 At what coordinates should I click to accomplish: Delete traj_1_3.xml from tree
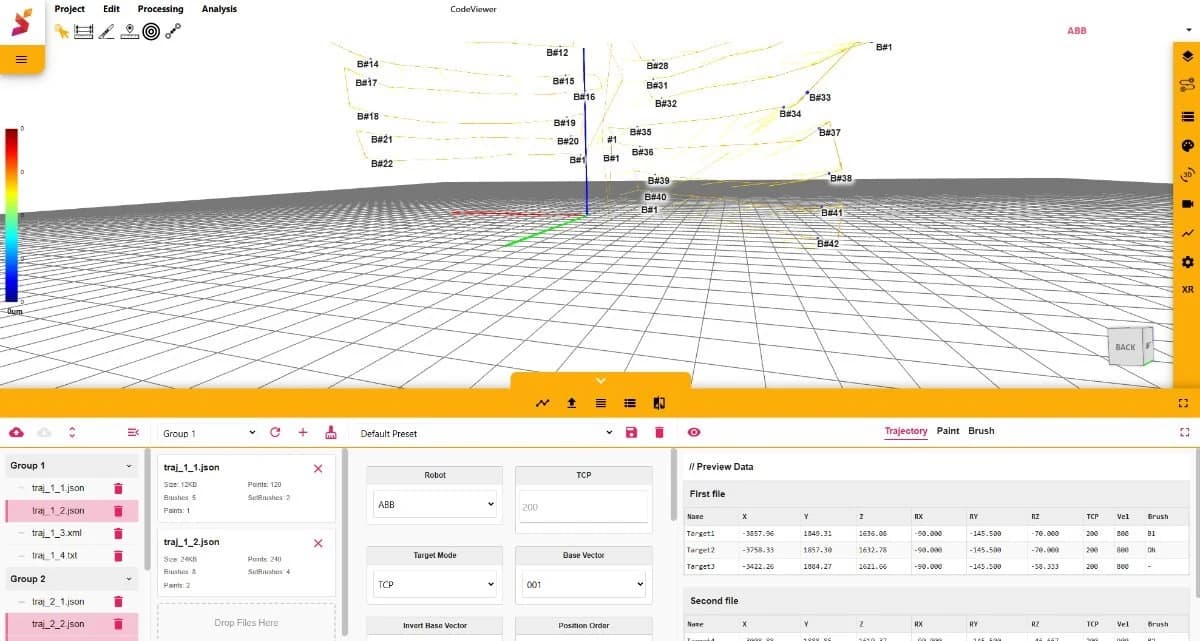118,533
